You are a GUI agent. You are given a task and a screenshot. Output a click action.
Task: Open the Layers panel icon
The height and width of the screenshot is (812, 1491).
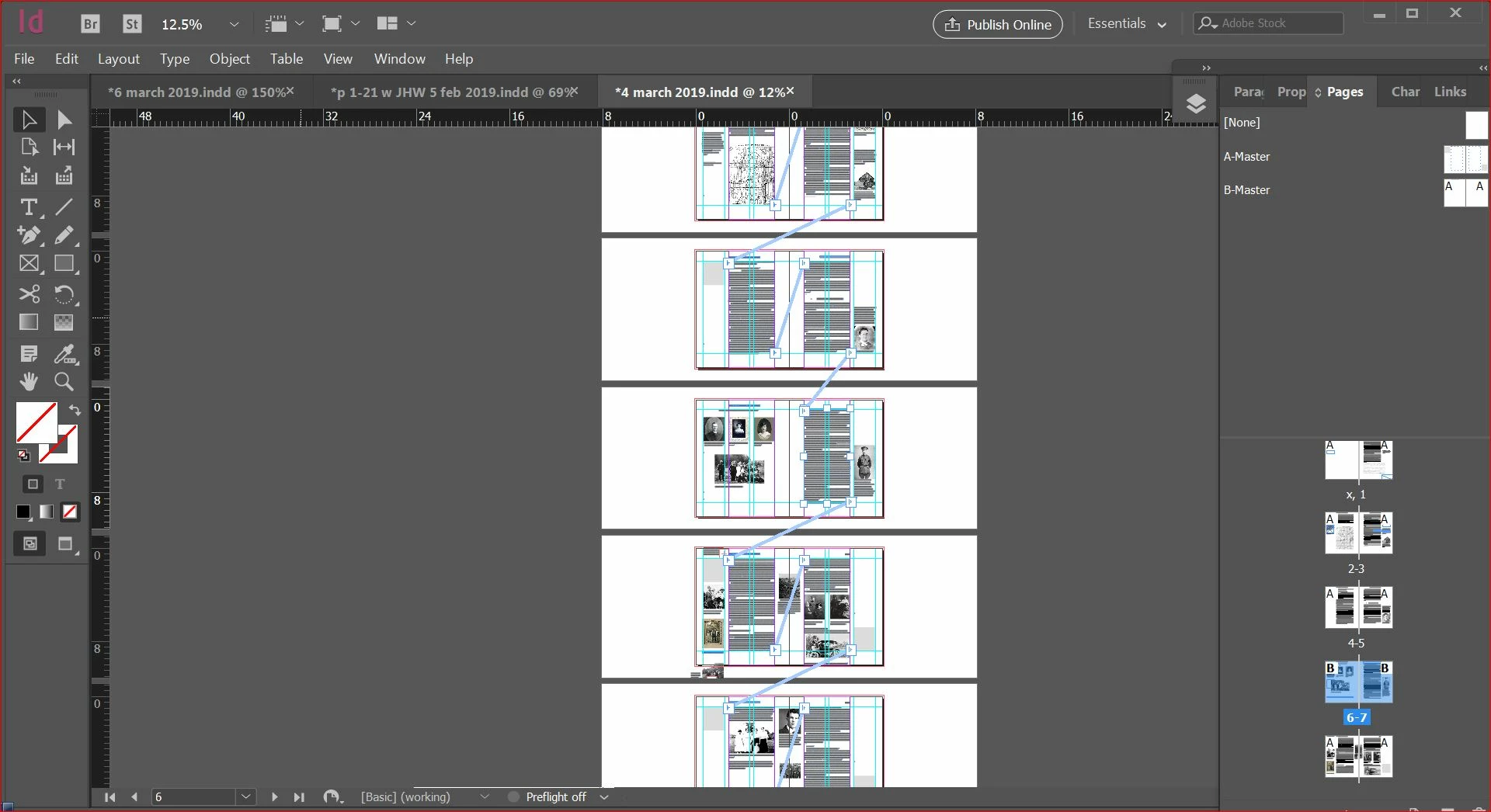click(x=1196, y=103)
